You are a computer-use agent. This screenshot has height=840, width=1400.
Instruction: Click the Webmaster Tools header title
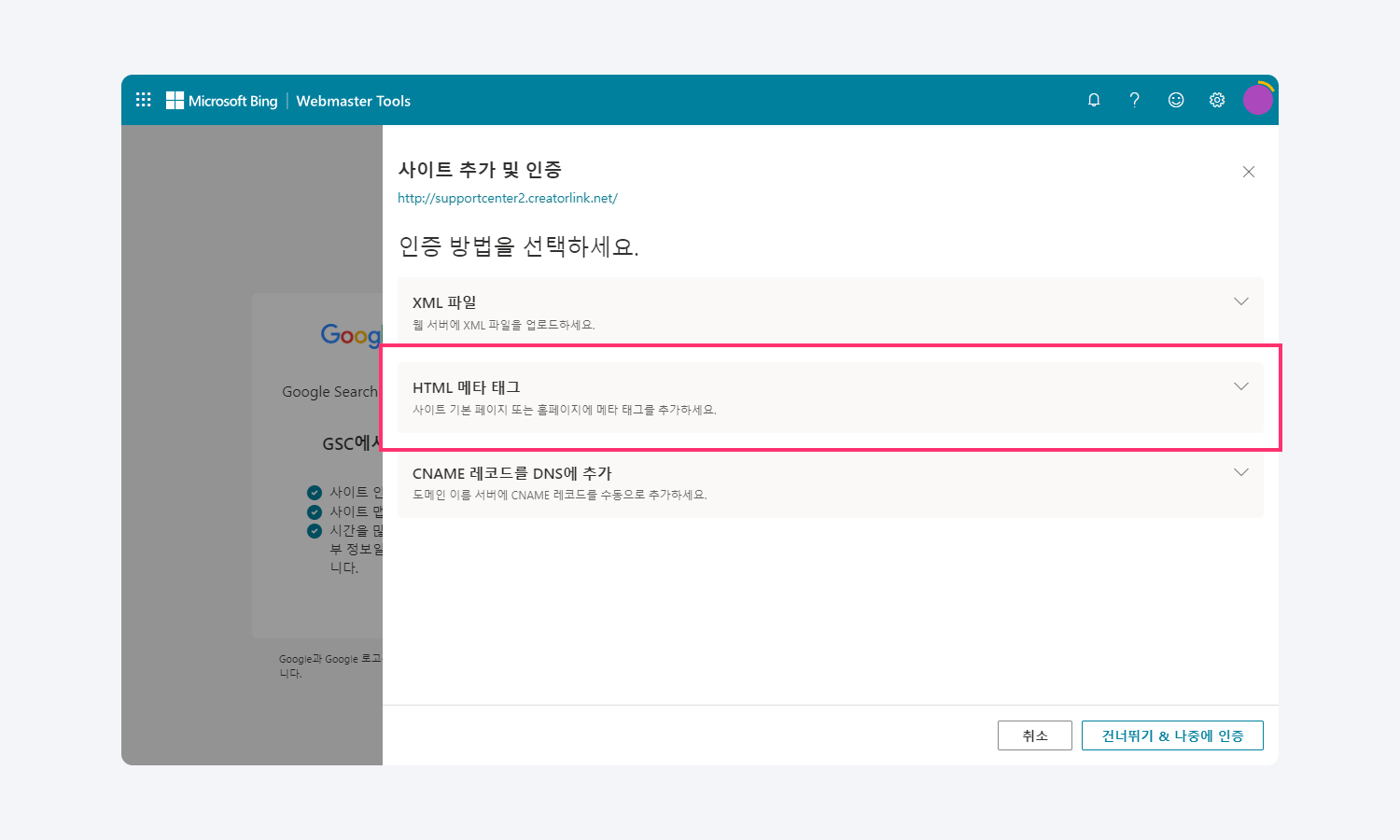coord(353,101)
